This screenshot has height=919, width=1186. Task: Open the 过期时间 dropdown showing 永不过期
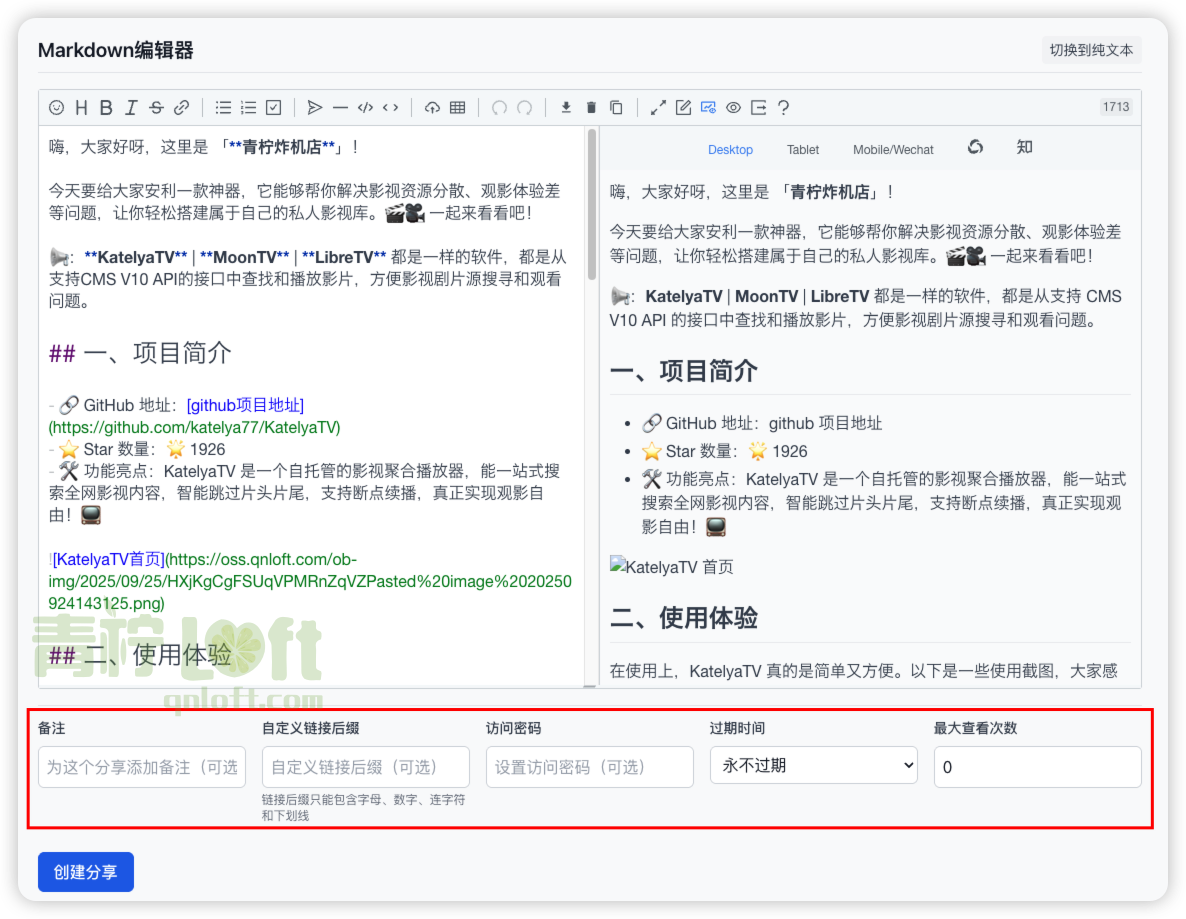tap(813, 765)
